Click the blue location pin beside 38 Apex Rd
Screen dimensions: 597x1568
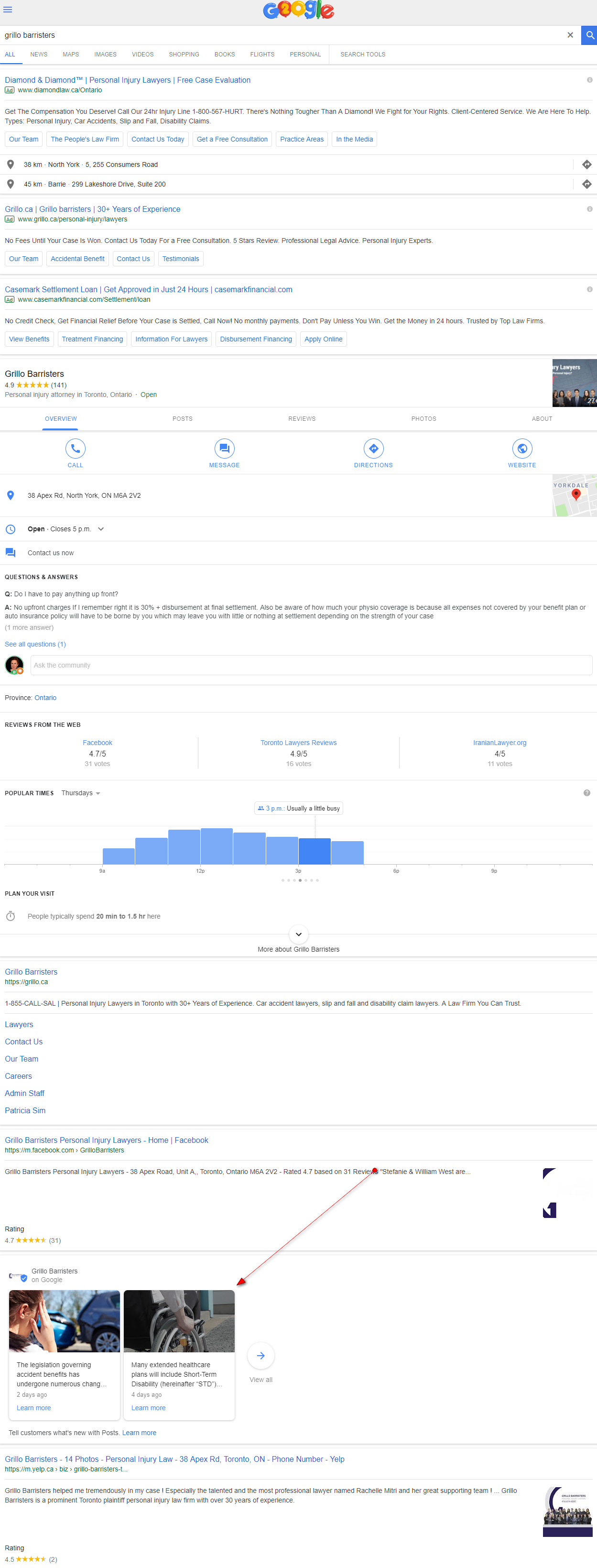coord(11,495)
